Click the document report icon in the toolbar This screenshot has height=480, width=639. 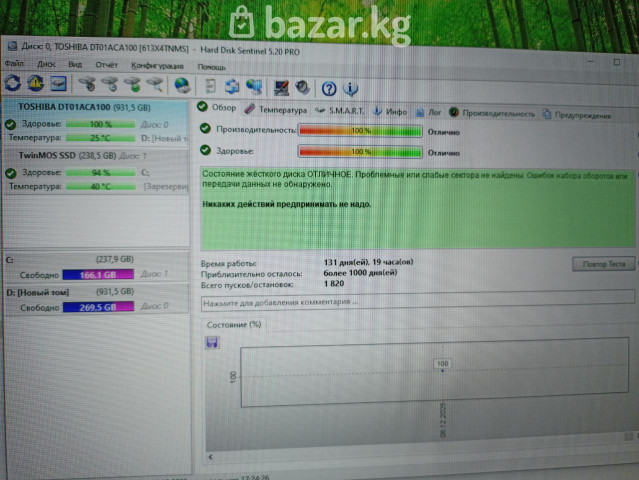210,86
